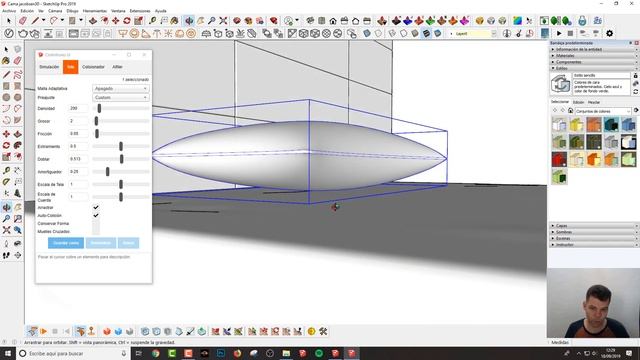Click the home icon in Estilos selector
640x360 pixels.
571,111
